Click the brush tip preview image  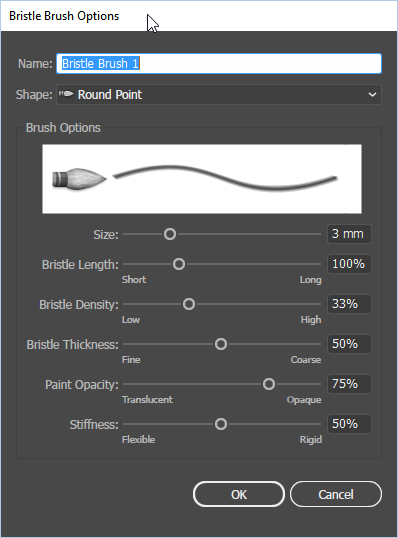tap(79, 179)
